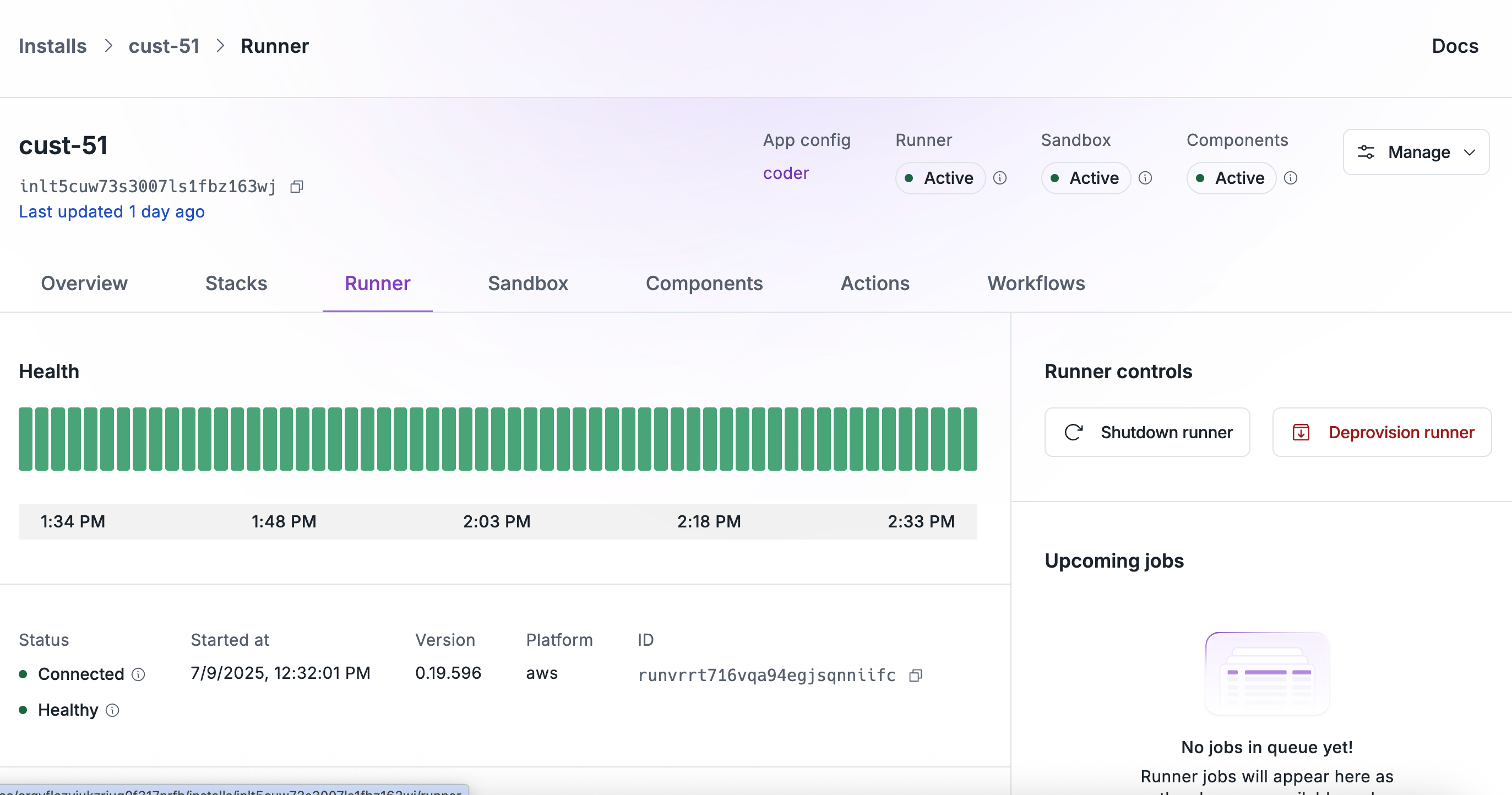Click info icon beside Healthy status
Viewport: 1512px width, 795px height.
[x=112, y=710]
